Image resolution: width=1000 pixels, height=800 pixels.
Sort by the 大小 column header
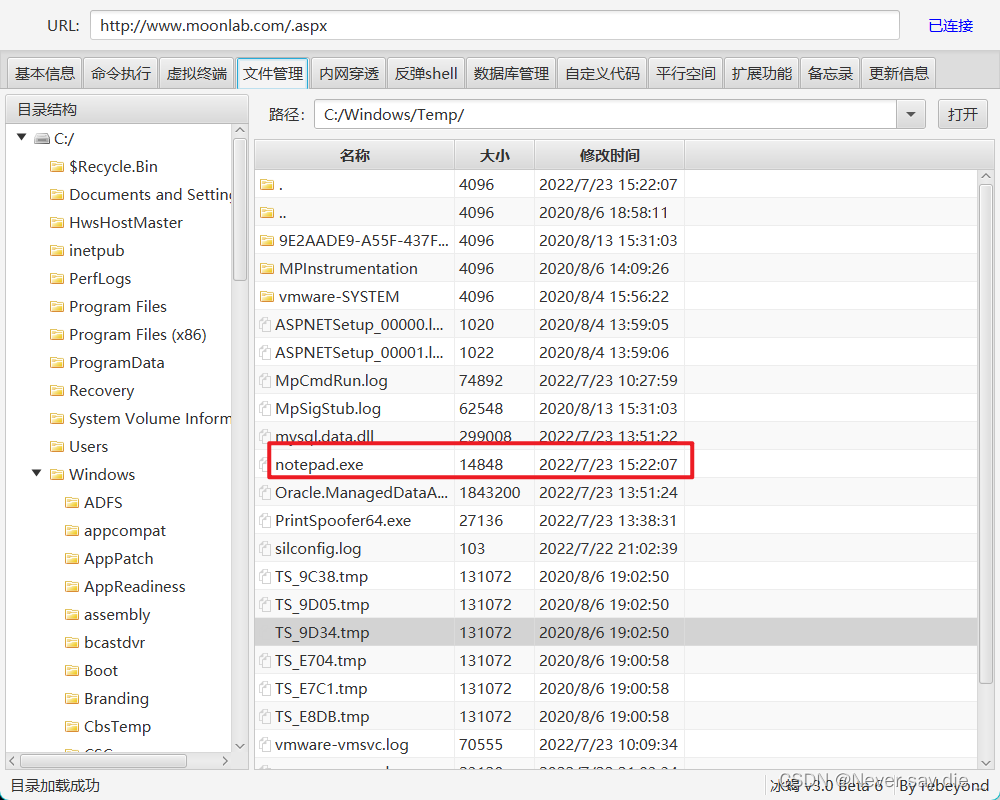tap(494, 155)
